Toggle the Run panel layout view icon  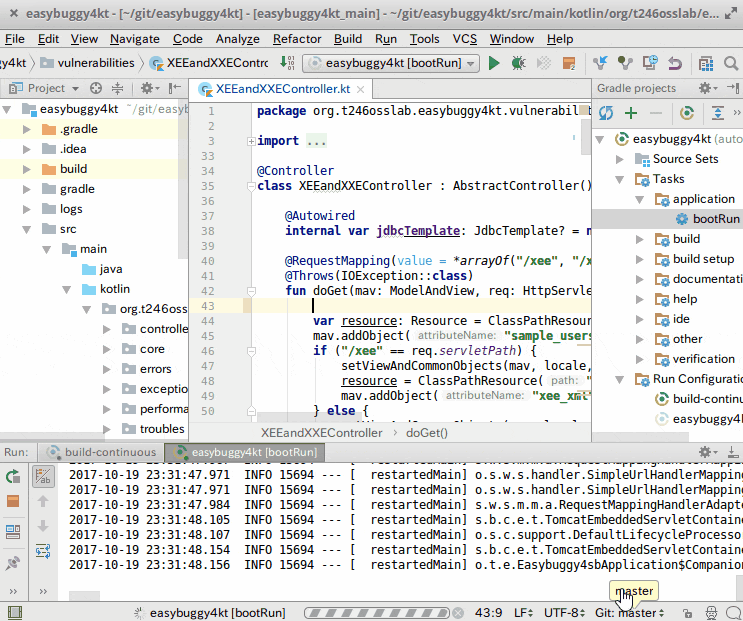pos(13,532)
